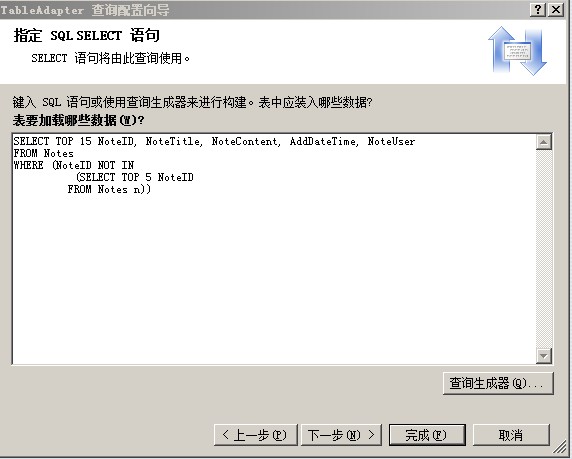Screen dimensions: 572x459
Task: Place cursor in SELECT TOP 15 line
Action: (x=214, y=141)
